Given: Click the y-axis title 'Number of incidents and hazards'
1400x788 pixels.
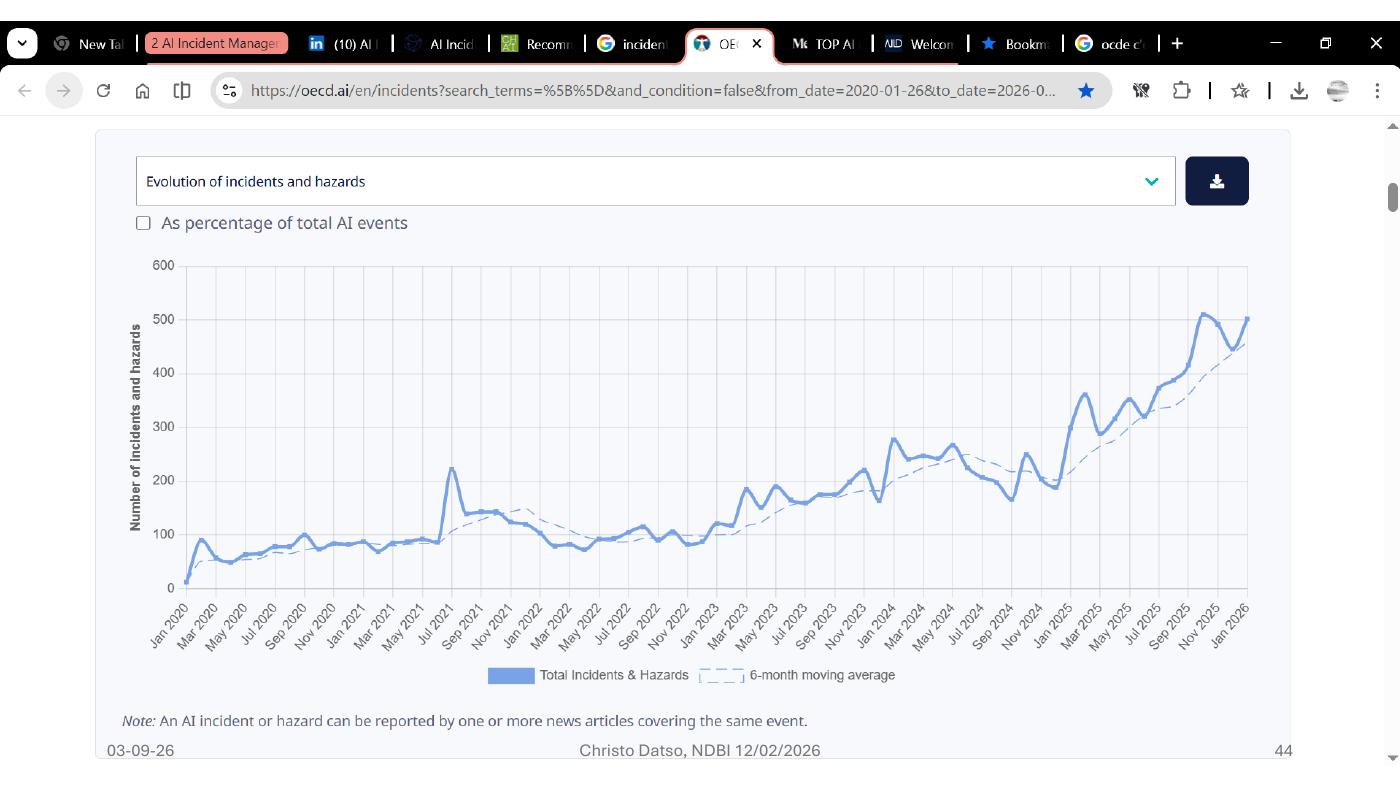Looking at the screenshot, I should pos(136,427).
